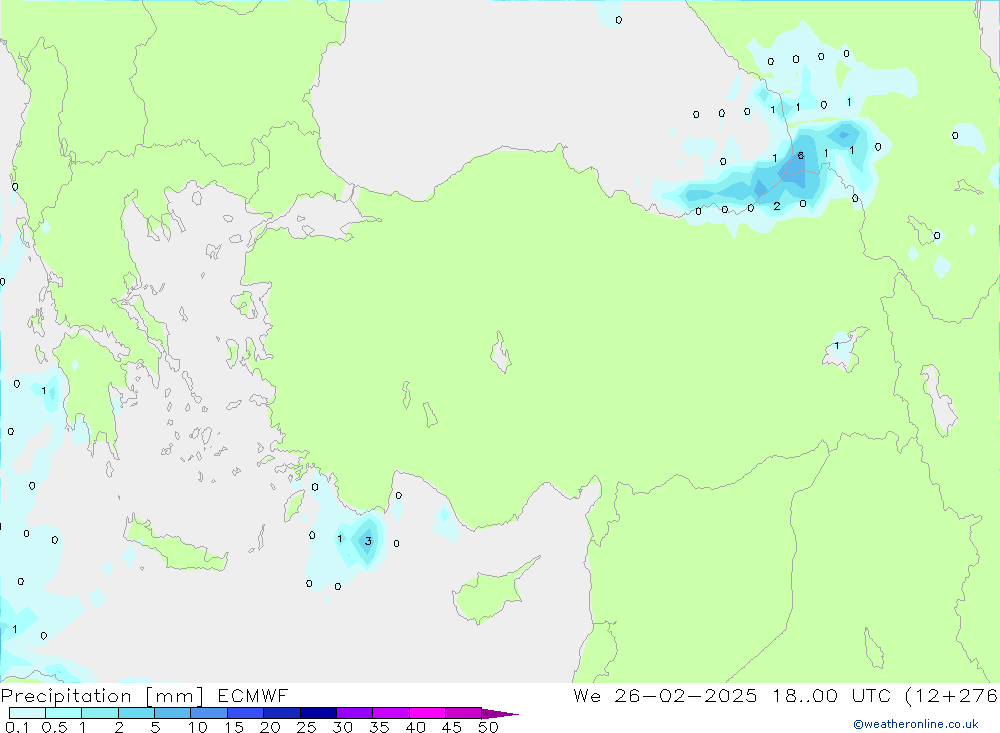The image size is (1000, 733).
Task: Pick the 15–20 mm legend color swatch
Action: (246, 713)
